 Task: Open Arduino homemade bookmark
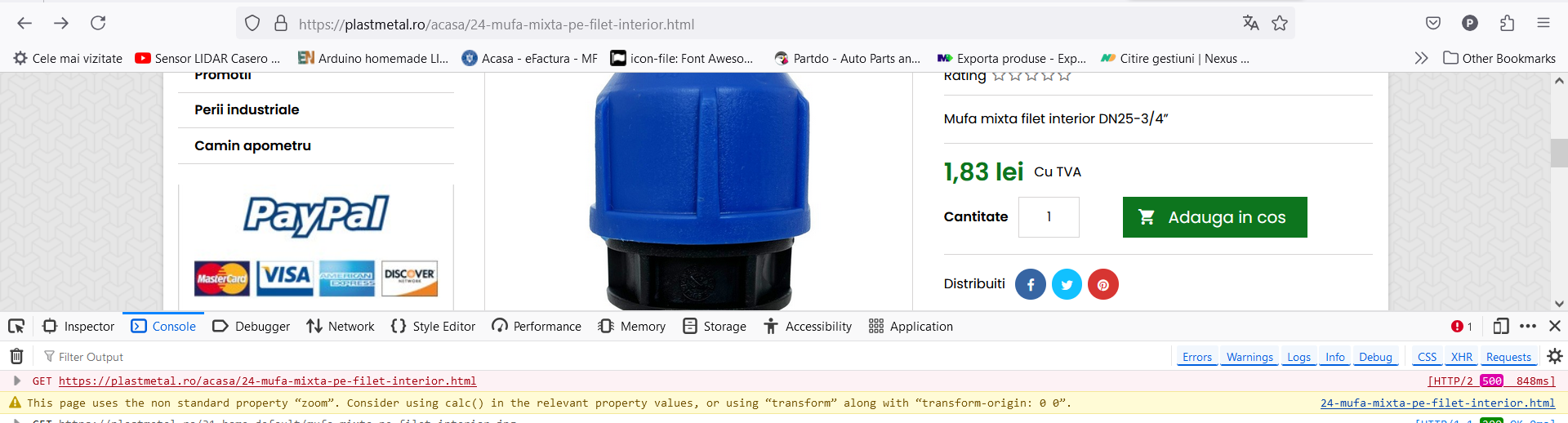point(373,58)
